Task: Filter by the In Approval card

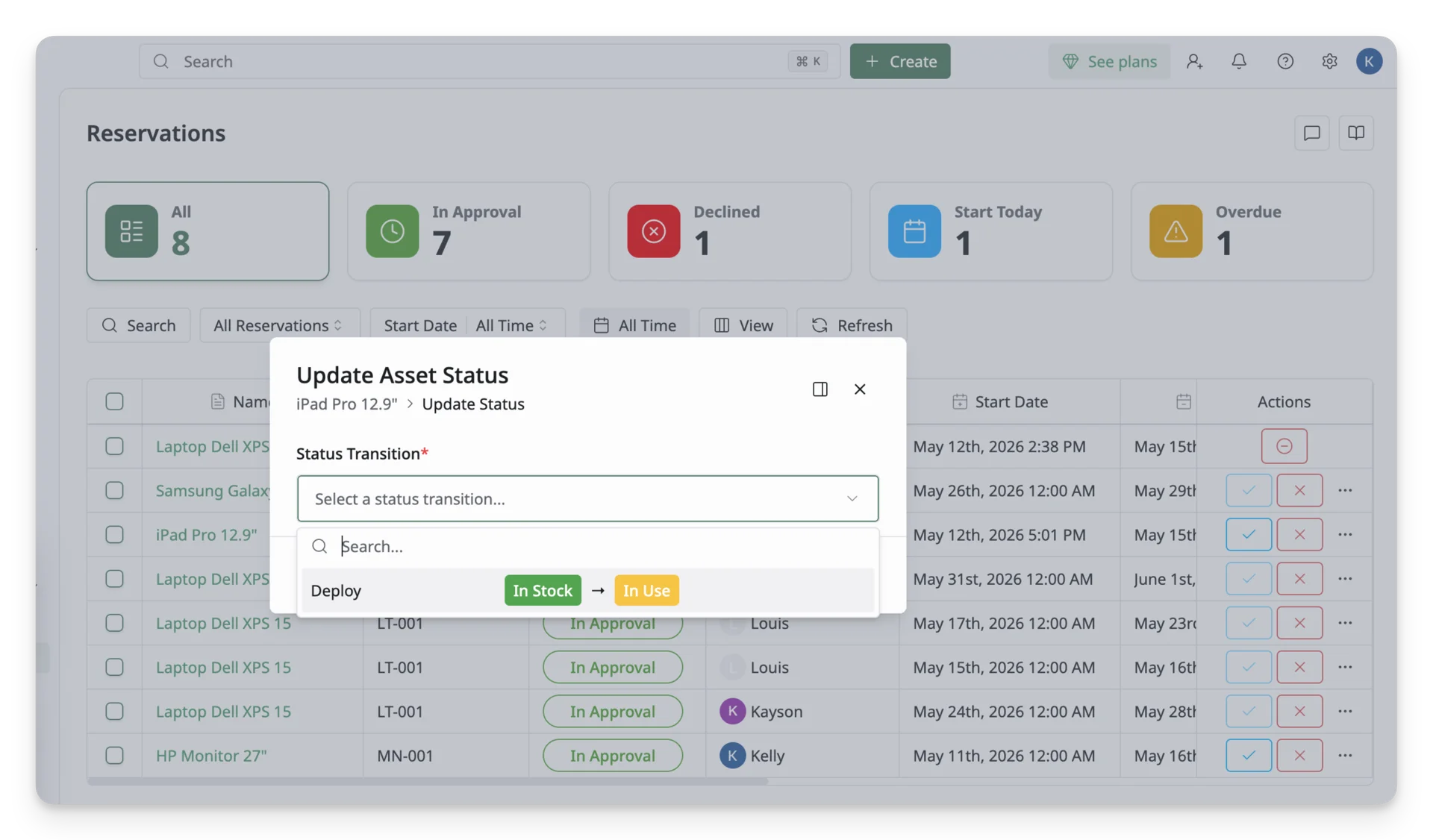Action: point(469,231)
